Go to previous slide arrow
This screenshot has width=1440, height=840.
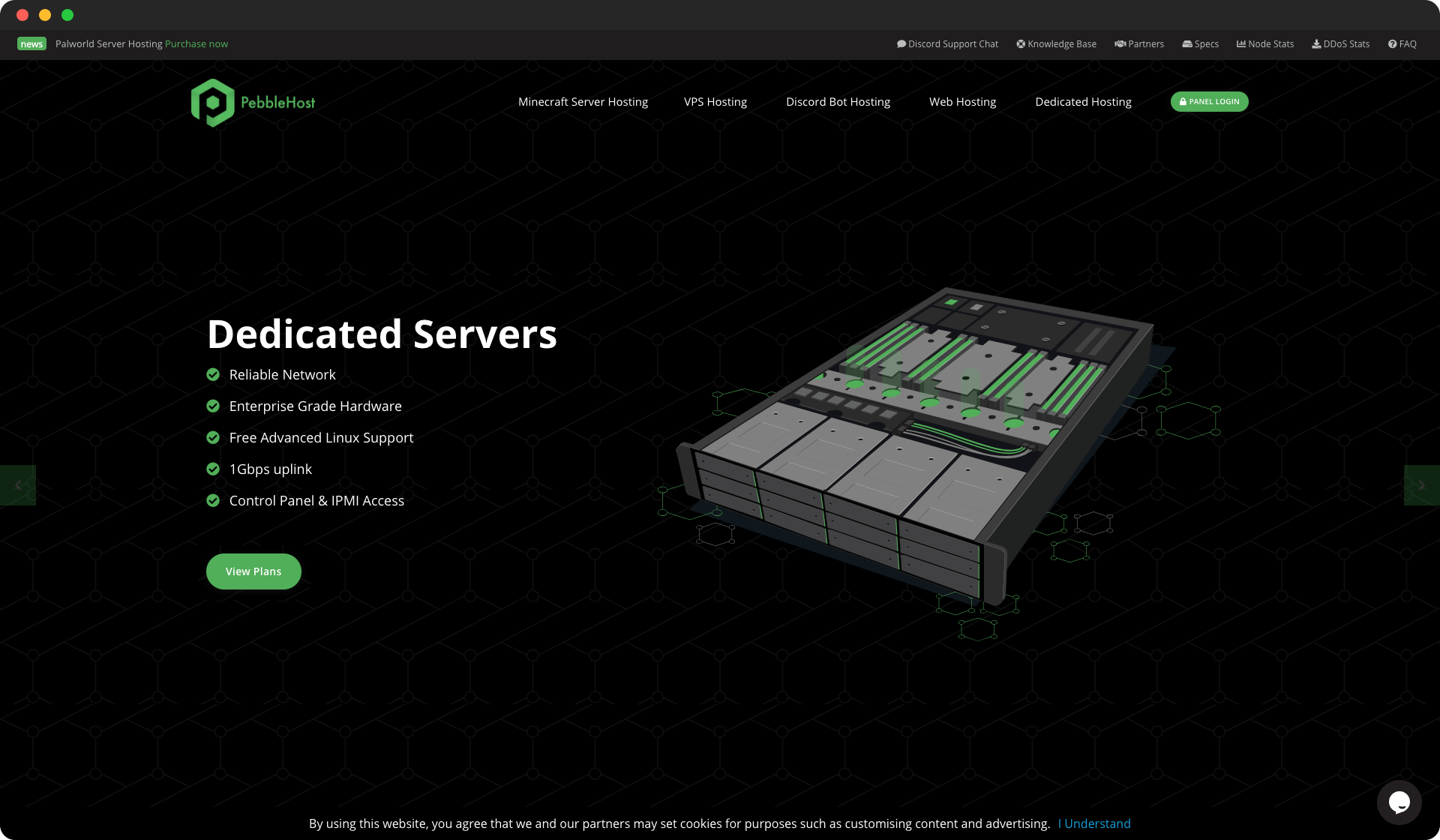(18, 485)
